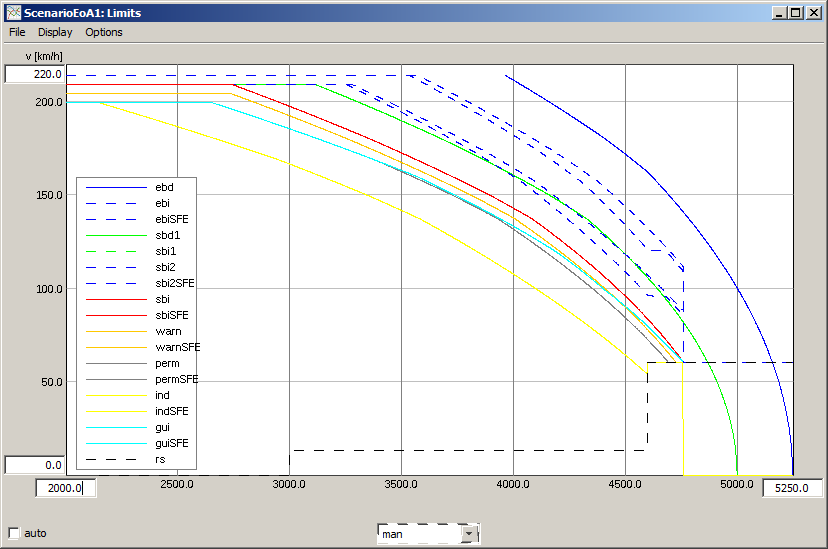Viewport: 828px width, 549px height.
Task: Enable the auto checkbox
Action: point(14,533)
